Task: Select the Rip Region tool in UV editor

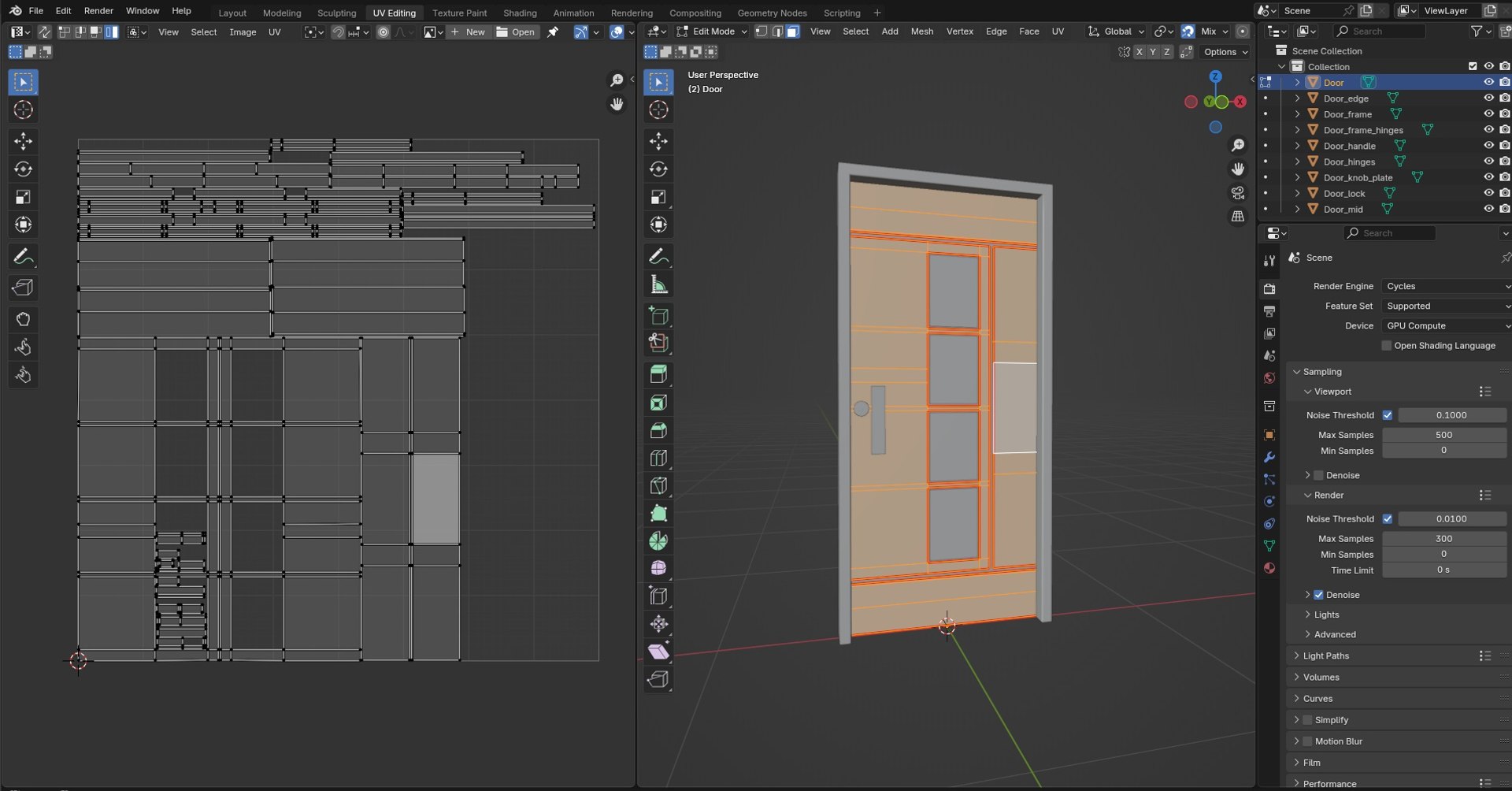Action: click(23, 288)
